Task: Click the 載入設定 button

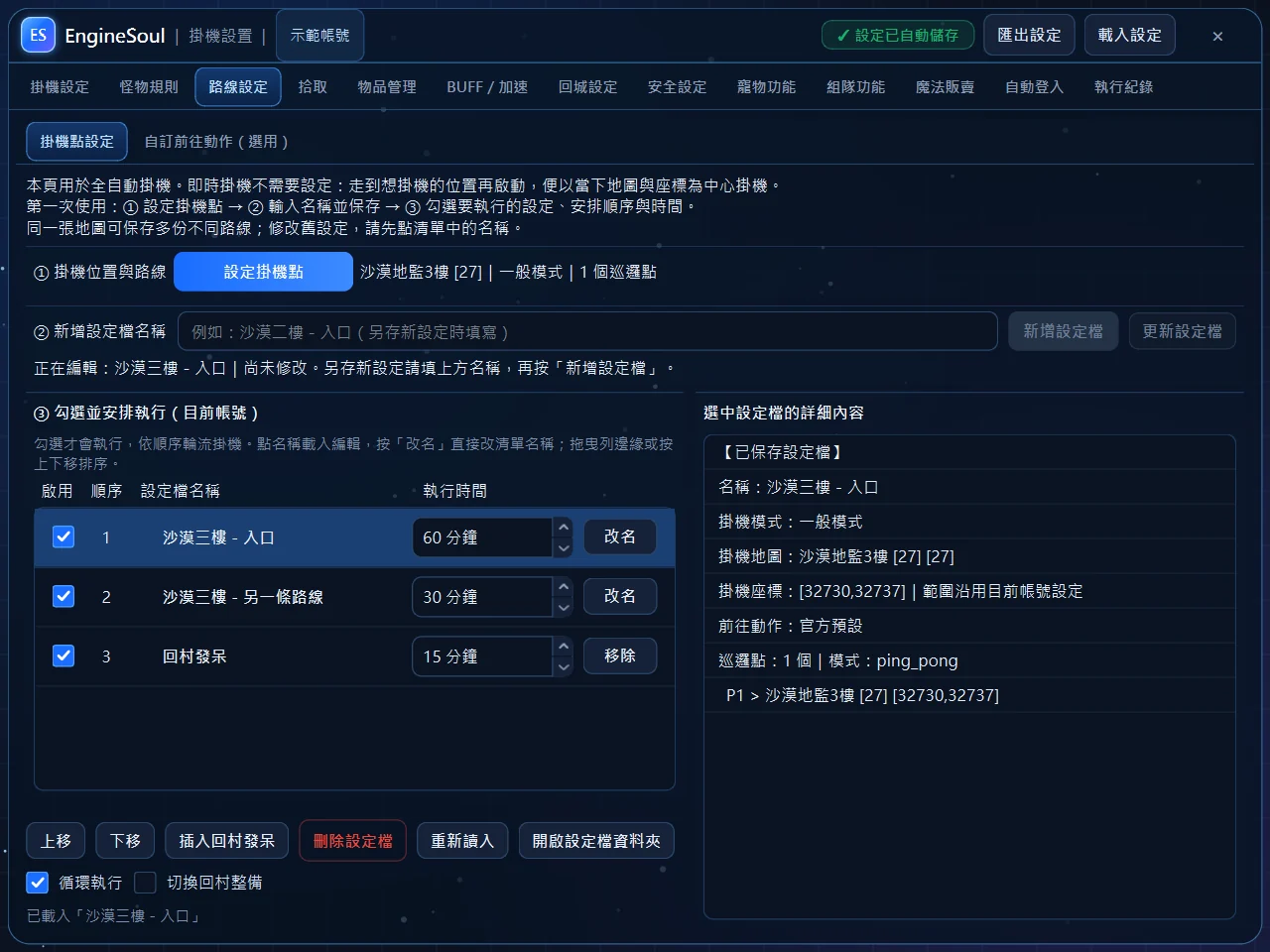Action: (1130, 36)
